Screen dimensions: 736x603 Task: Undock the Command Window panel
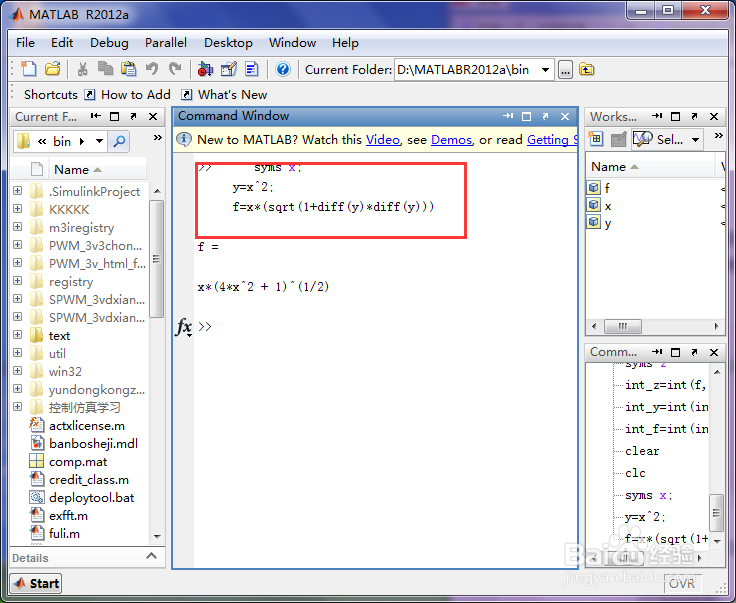click(545, 116)
